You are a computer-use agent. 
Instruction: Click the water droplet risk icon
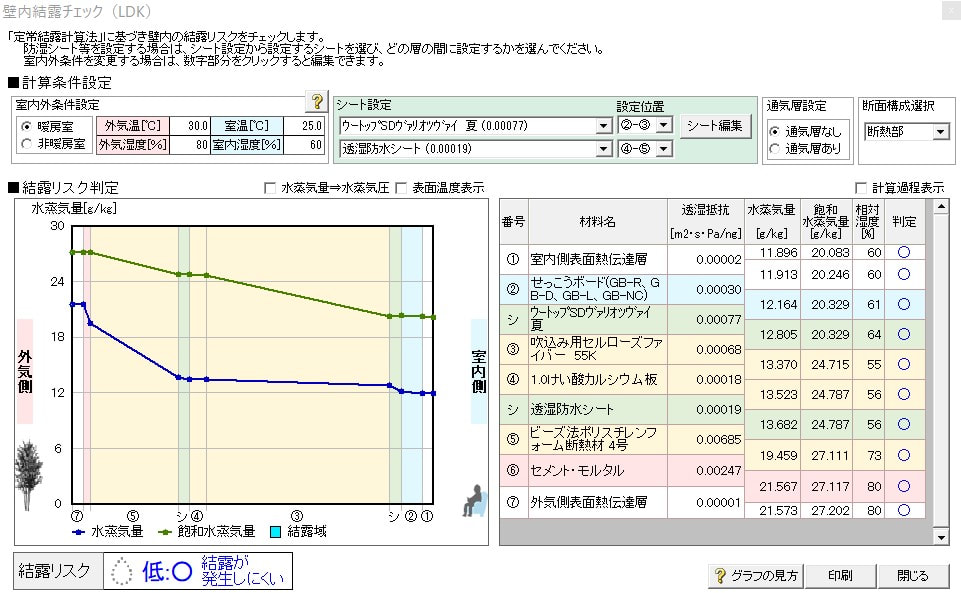click(x=122, y=572)
